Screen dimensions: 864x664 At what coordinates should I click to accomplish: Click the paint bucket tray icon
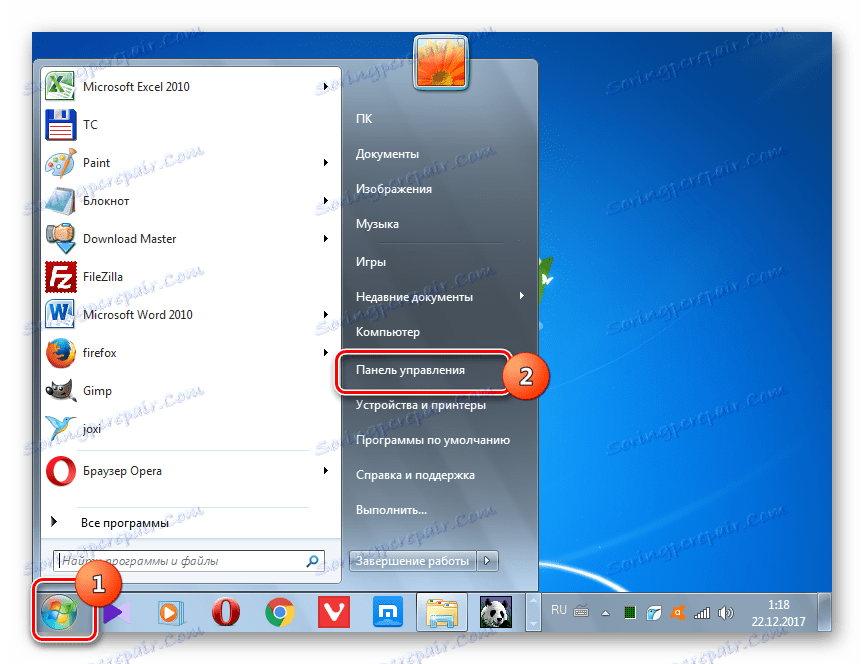pyautogui.click(x=654, y=613)
